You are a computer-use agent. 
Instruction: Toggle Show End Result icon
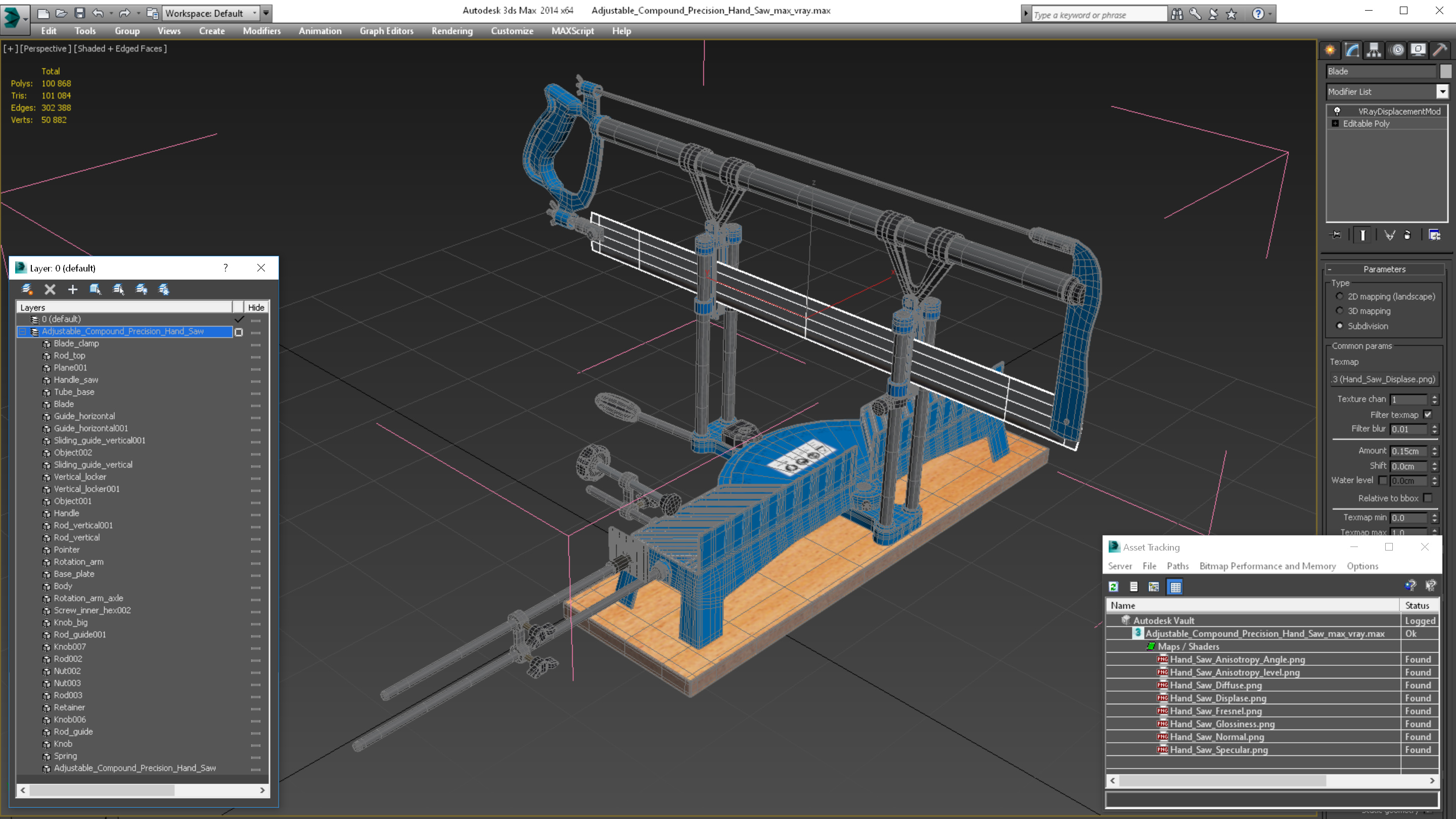click(1363, 235)
